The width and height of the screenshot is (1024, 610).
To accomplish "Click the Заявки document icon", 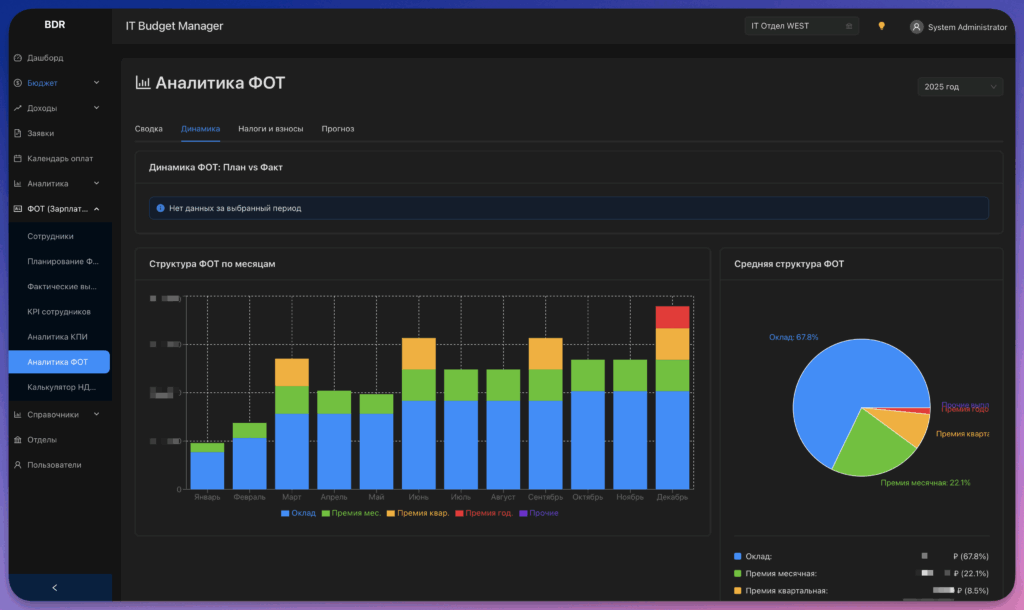I will pos(18,133).
